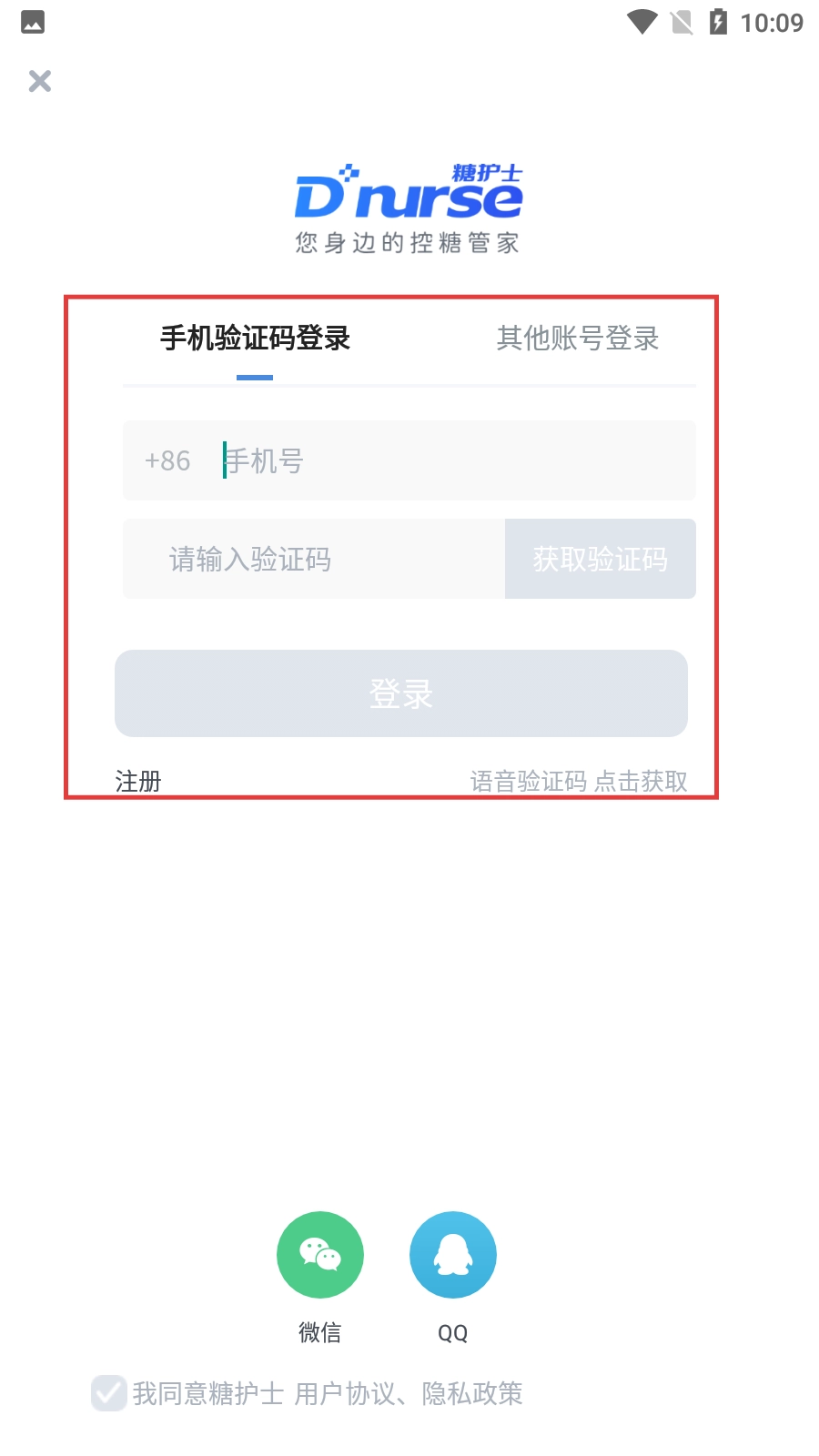Switch to 其他账号登录 tab

tap(578, 339)
